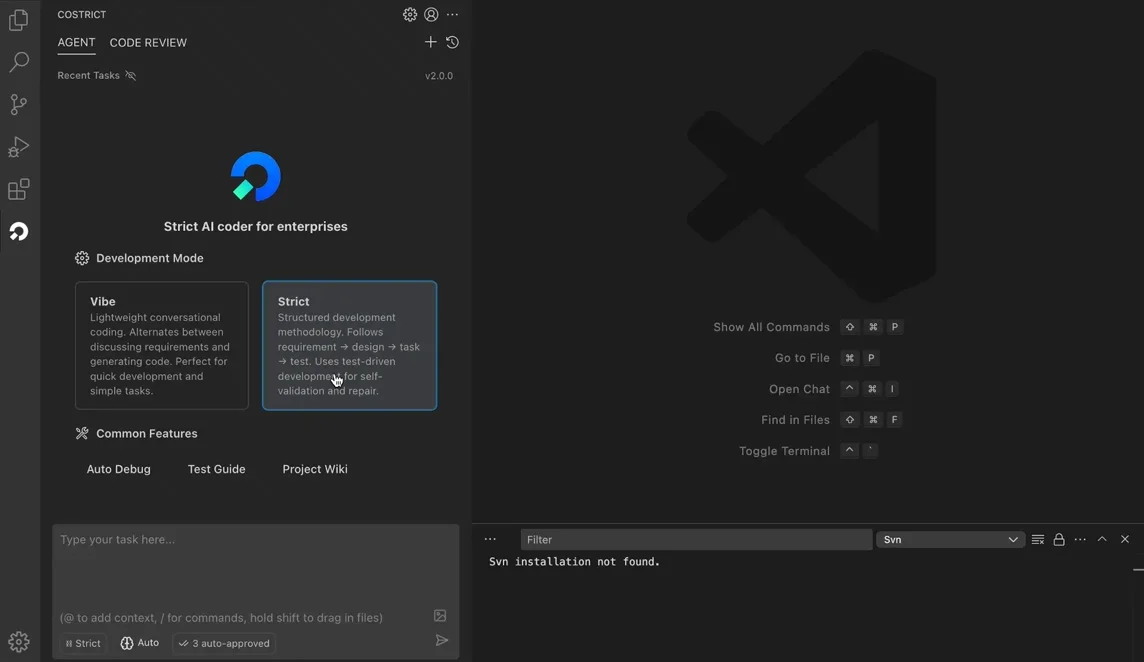
Task: Open CoStrict settings gear in panel header
Action: coord(410,15)
